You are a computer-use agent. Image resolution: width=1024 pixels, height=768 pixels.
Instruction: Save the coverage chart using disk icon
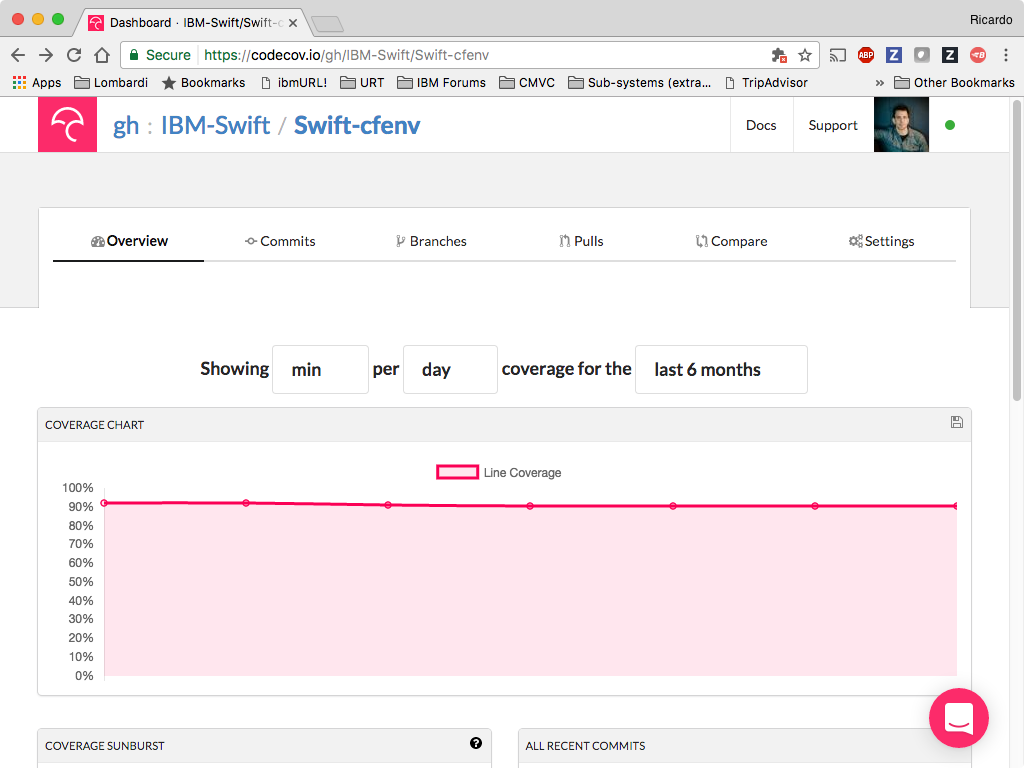(957, 422)
